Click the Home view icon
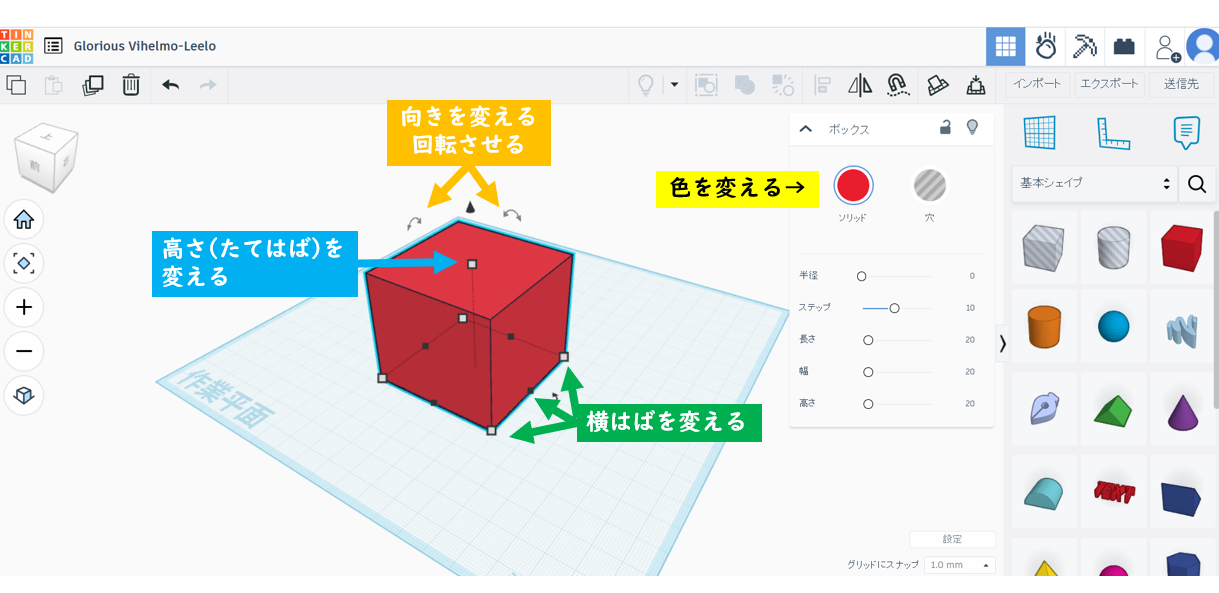 24,220
